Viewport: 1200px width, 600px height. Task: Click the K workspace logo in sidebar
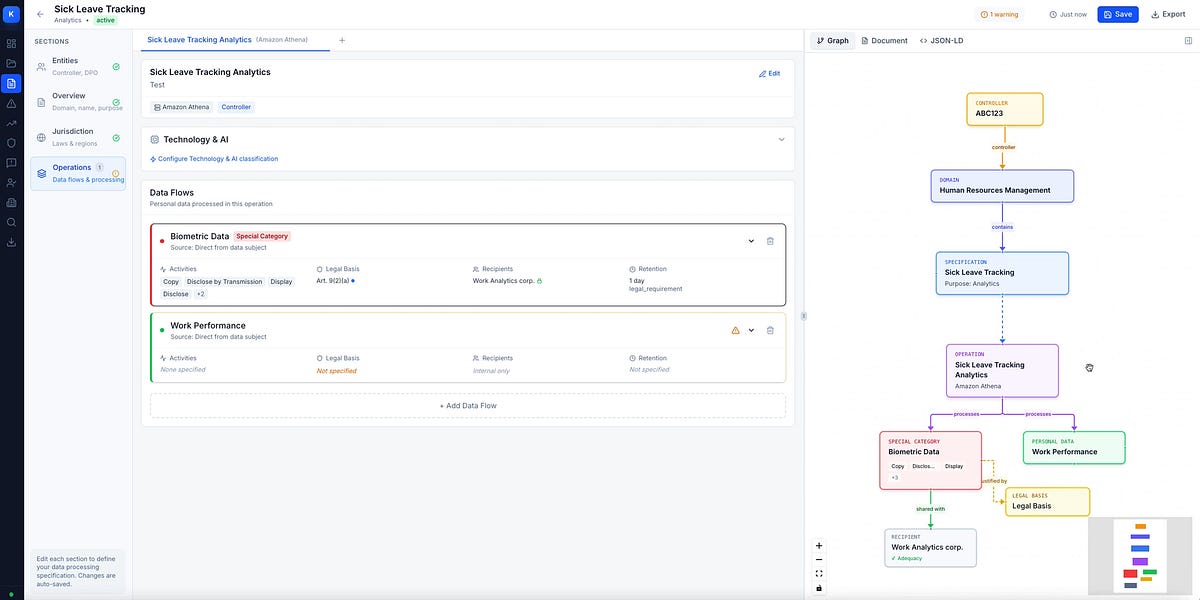pyautogui.click(x=11, y=14)
